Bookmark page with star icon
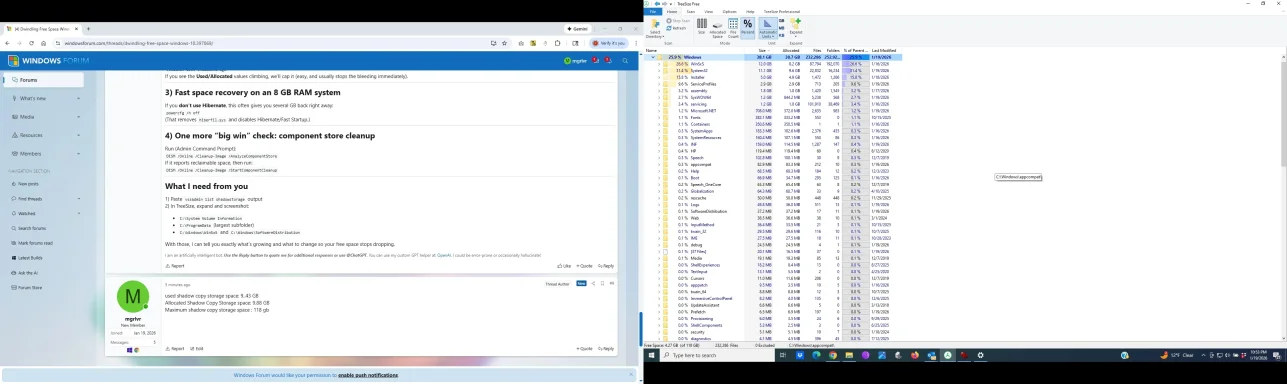Viewport: 1287px width, 384px height. click(504, 43)
